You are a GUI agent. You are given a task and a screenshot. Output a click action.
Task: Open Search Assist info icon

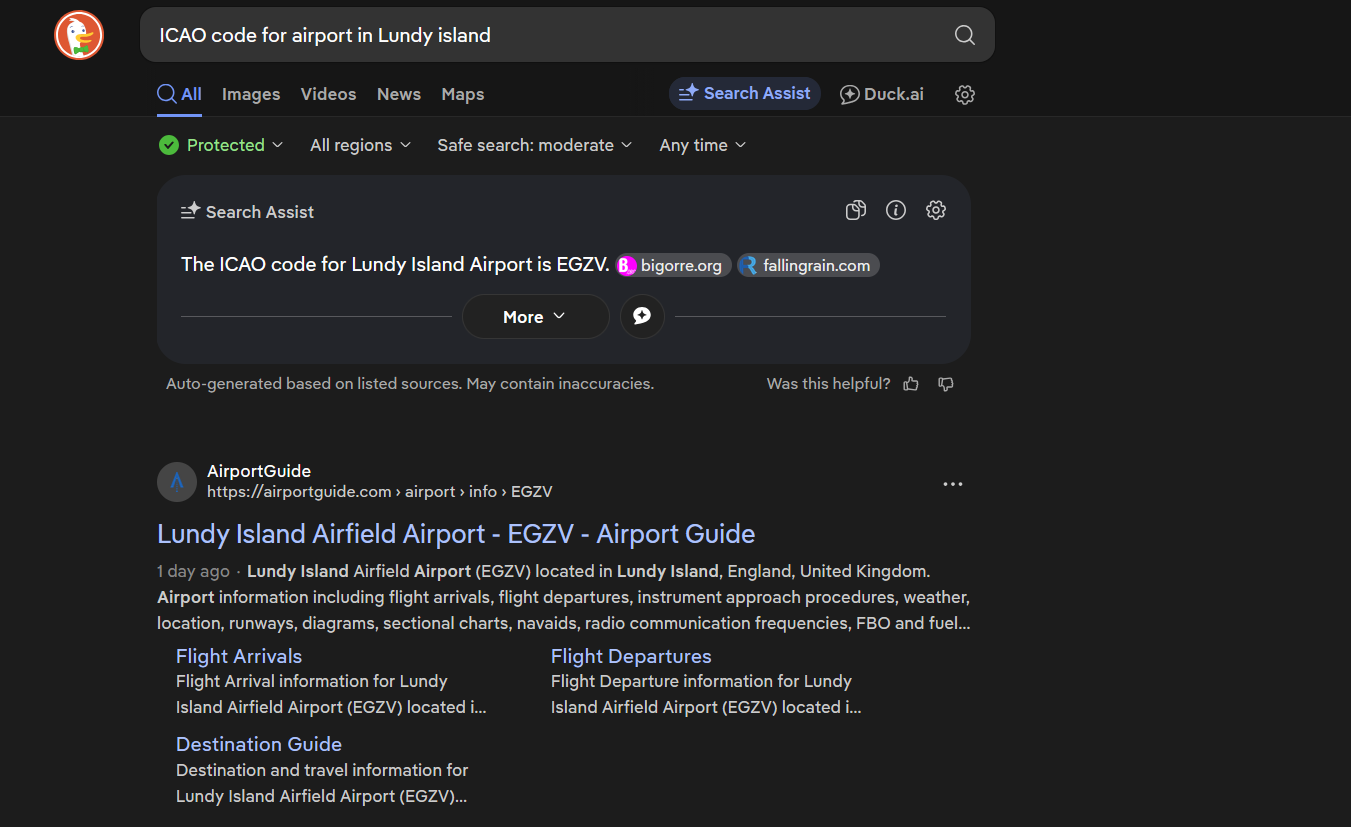click(896, 211)
